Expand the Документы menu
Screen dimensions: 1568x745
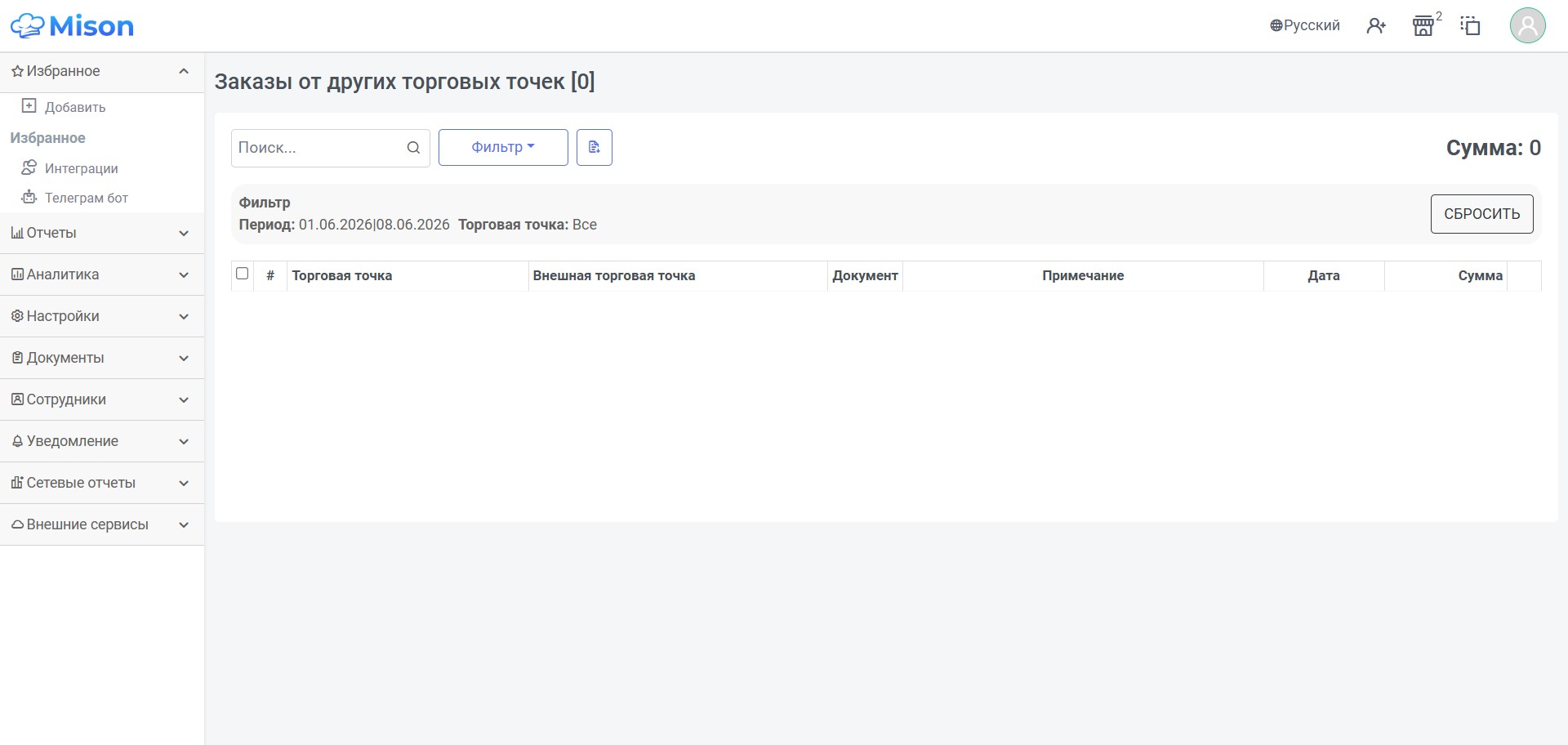pyautogui.click(x=102, y=358)
